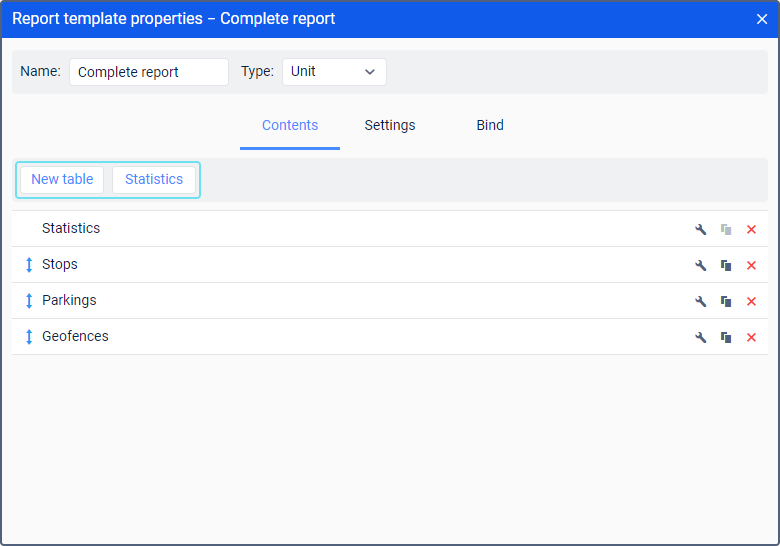Click the reorder handle next to Parkings
Screen dimensions: 780x546
click(29, 301)
